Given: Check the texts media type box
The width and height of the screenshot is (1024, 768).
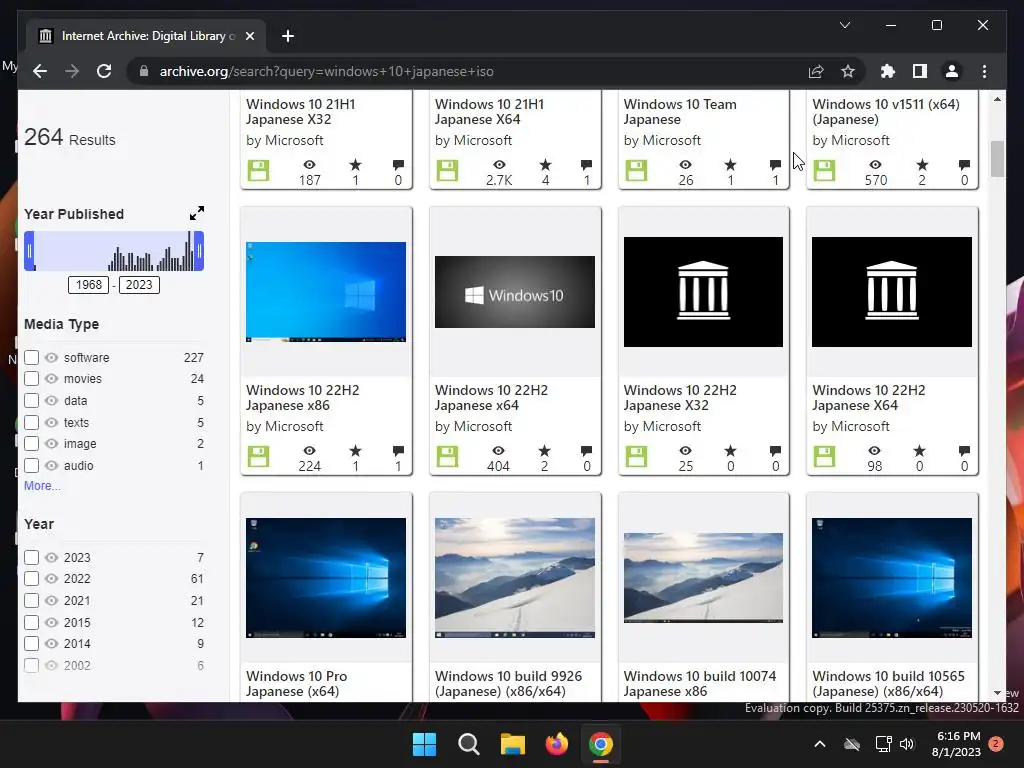Looking at the screenshot, I should click(31, 423).
